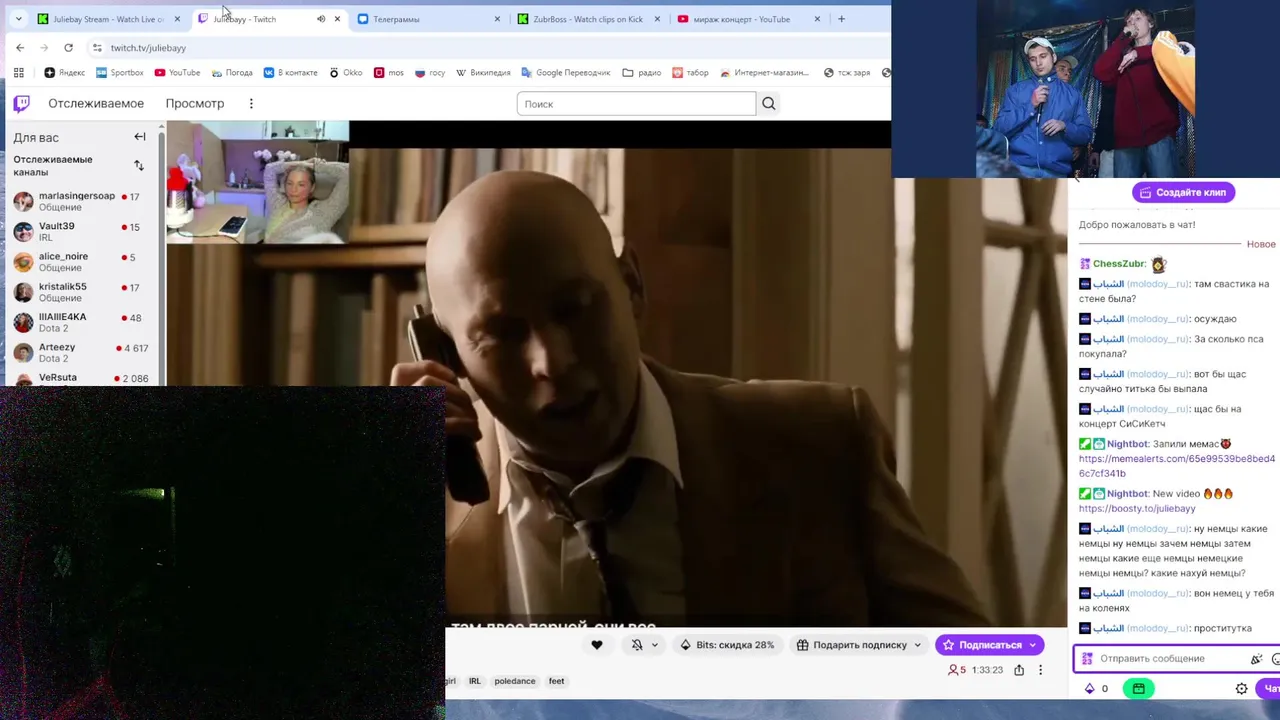Open memealerts link in chat
Screen dimensions: 1280x720
point(1177,466)
